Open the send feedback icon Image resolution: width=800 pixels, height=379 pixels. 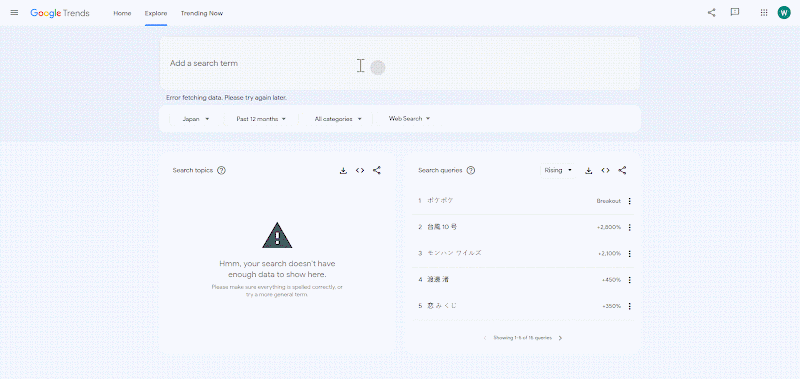click(x=735, y=12)
